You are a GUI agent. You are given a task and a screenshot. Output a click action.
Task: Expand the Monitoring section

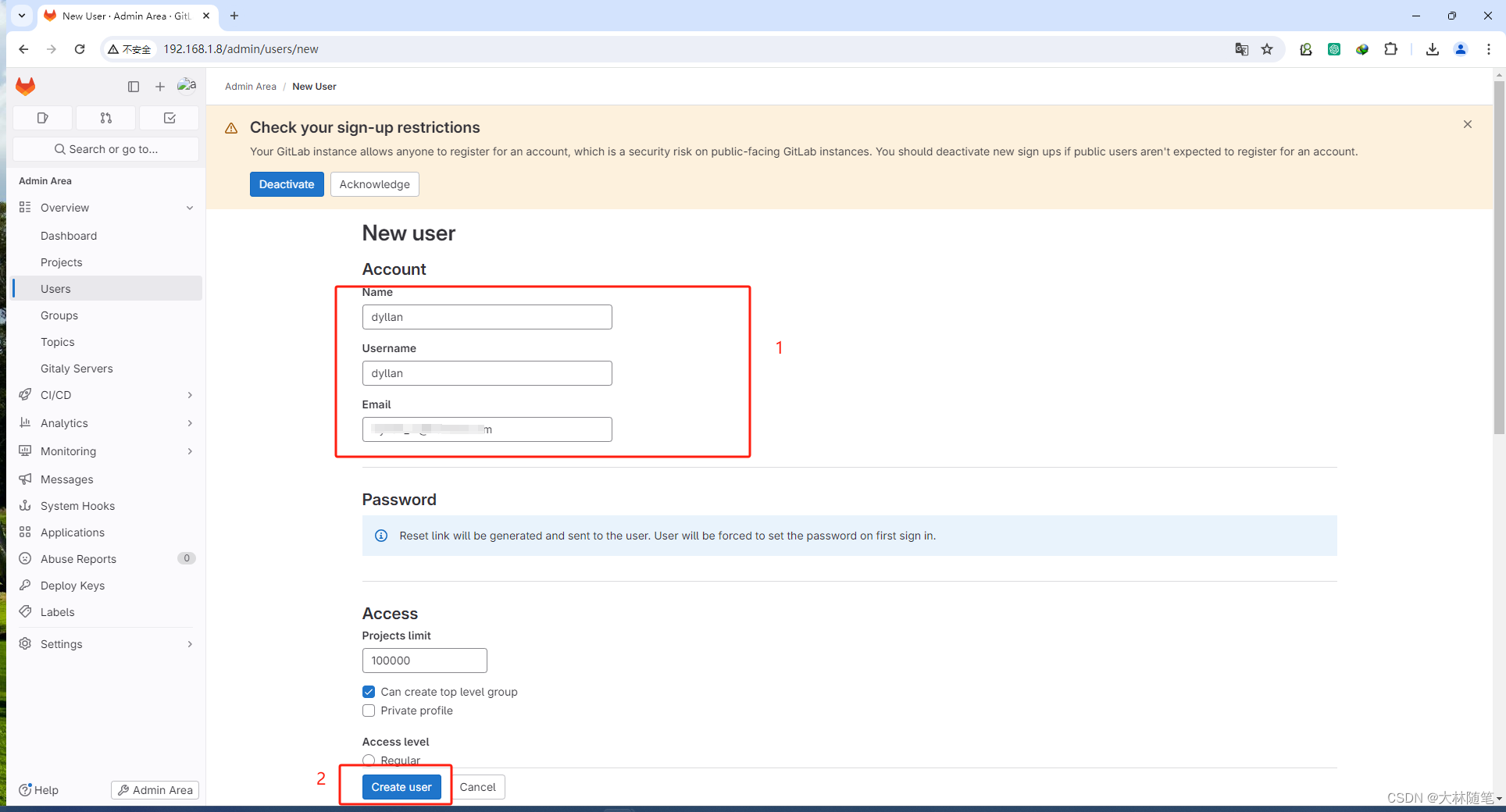[189, 451]
